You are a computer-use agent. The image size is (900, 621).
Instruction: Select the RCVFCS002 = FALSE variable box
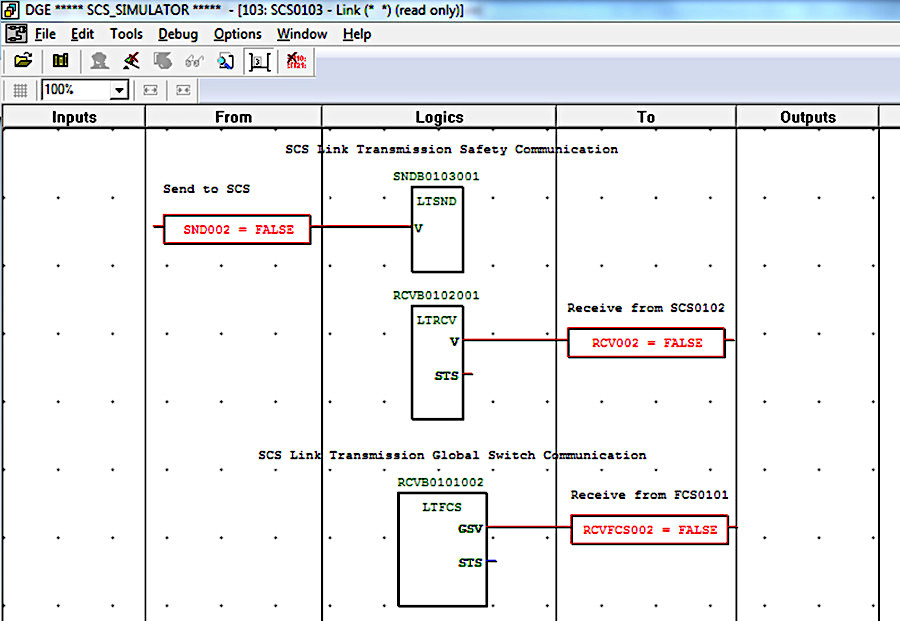(x=650, y=530)
